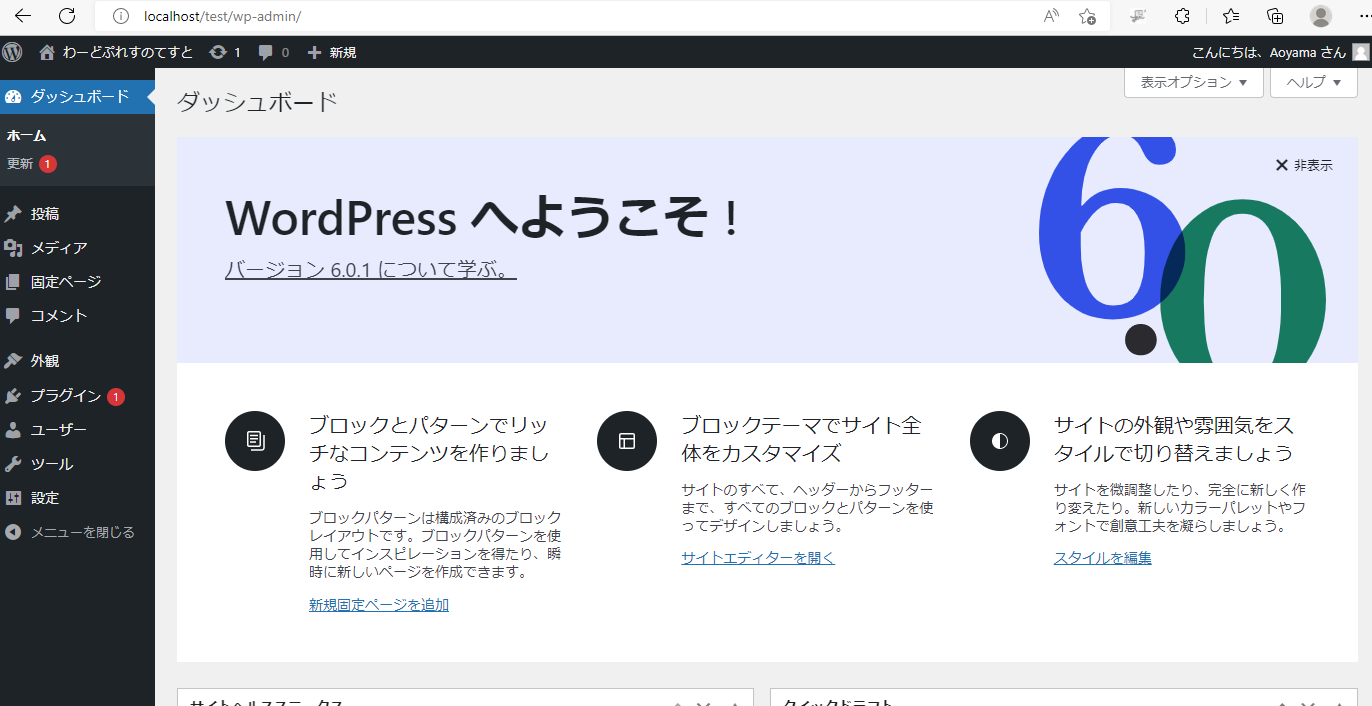Viewport: 1372px width, 706px height.
Task: Click the browser address bar URL
Action: (x=222, y=16)
